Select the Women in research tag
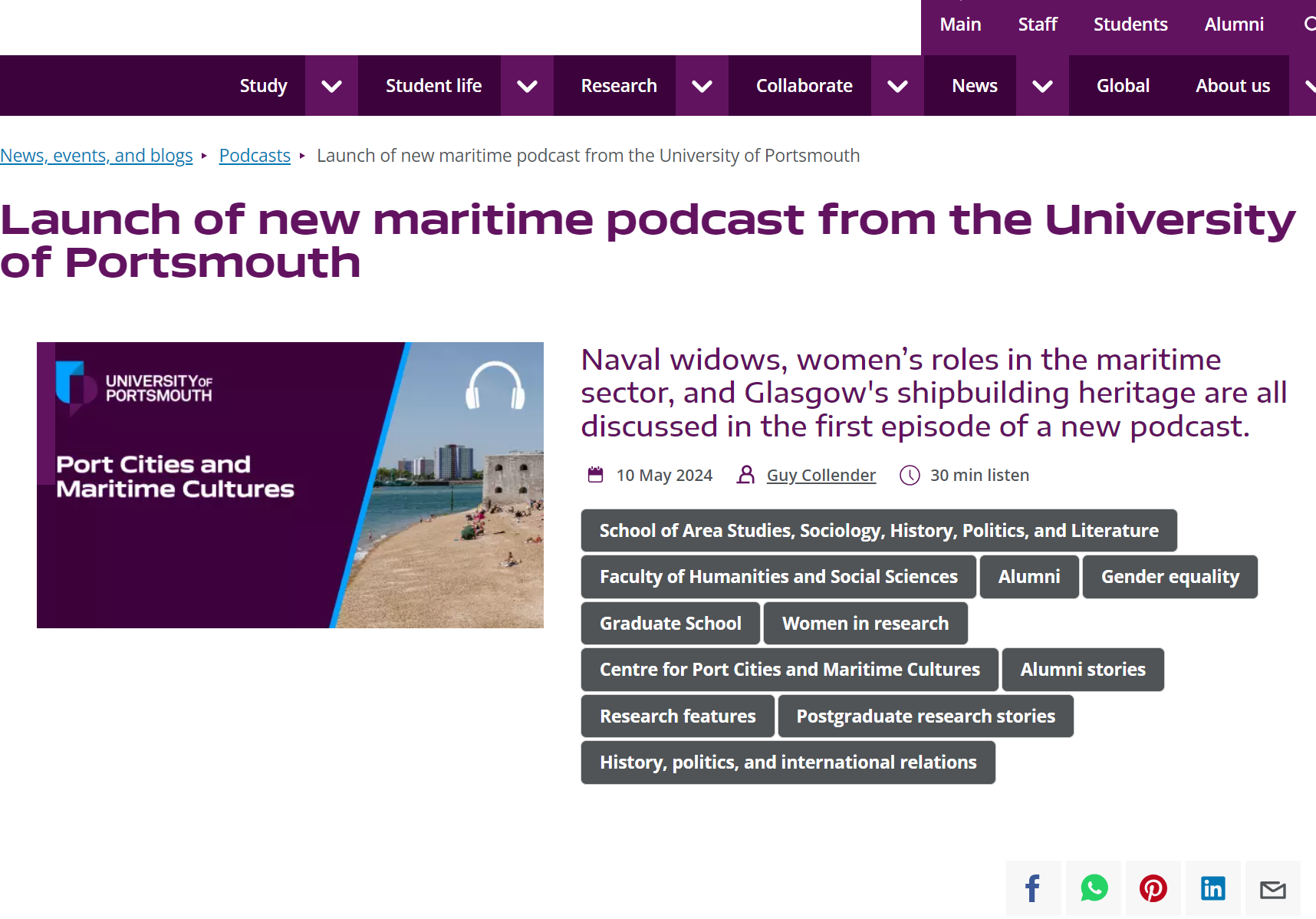1316x919 pixels. tap(866, 624)
